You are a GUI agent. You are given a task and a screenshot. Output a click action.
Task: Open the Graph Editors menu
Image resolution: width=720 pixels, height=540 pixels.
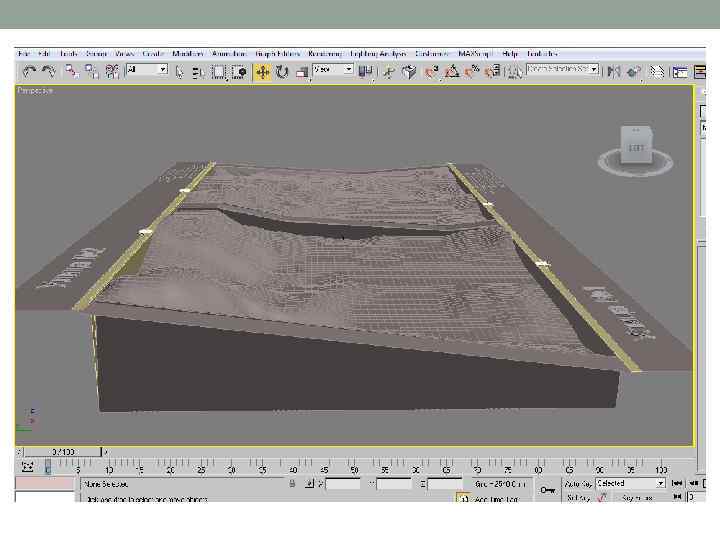(277, 54)
